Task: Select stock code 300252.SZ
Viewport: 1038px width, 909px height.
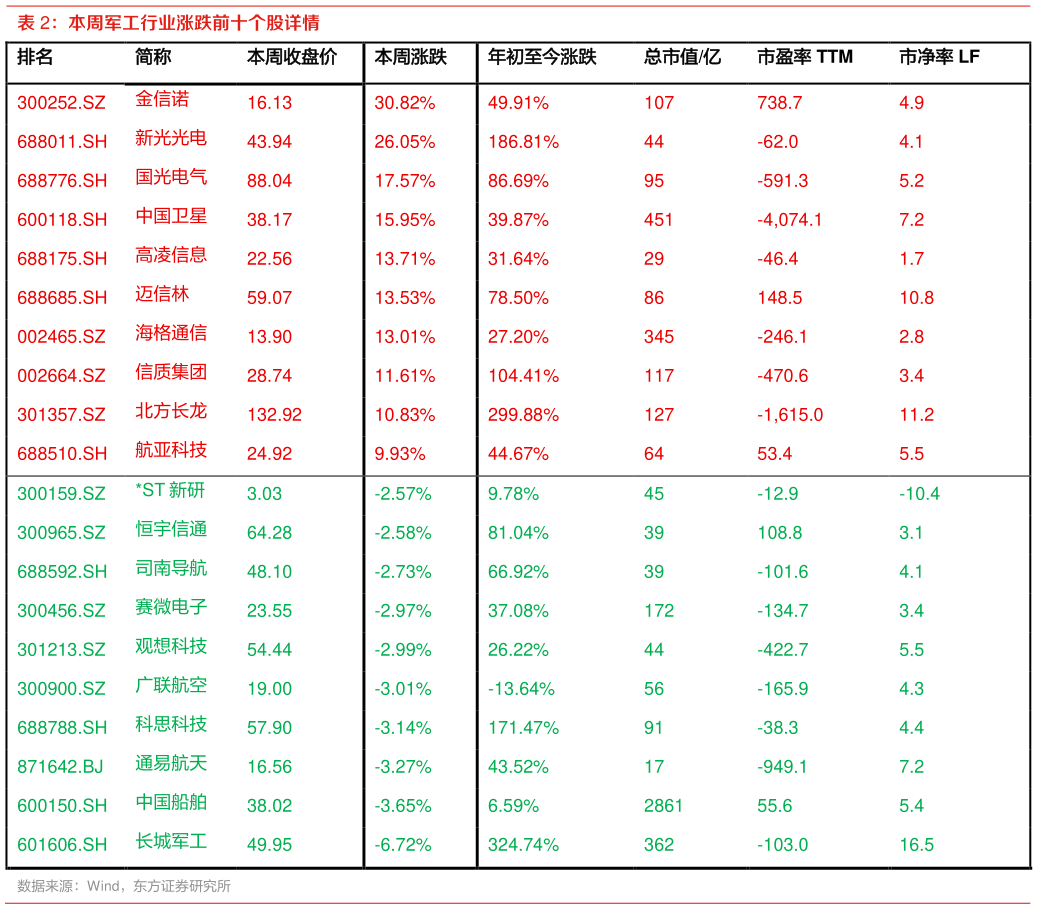Action: (x=62, y=103)
